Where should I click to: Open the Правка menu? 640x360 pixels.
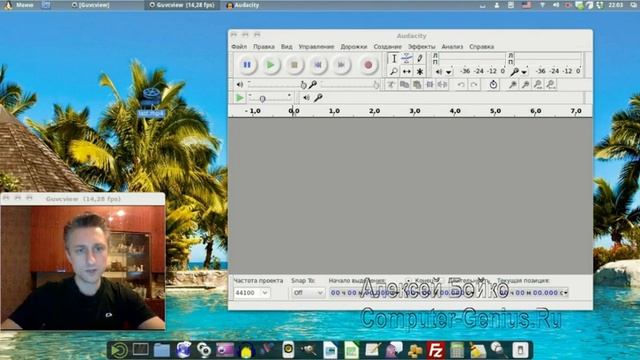(264, 47)
